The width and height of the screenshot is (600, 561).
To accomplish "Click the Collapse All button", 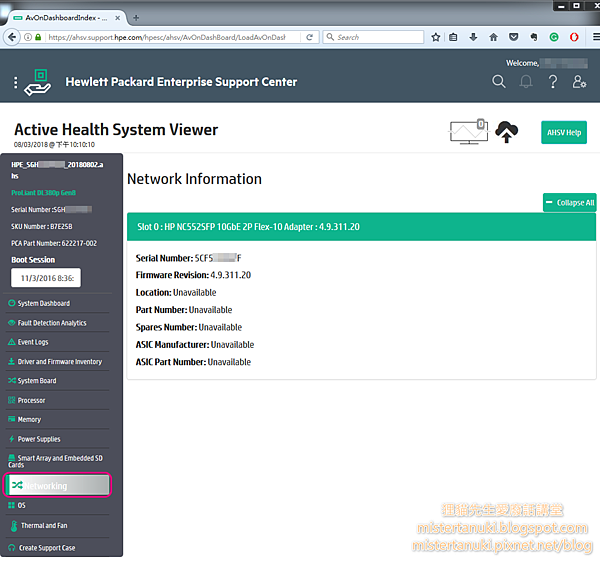I will pyautogui.click(x=569, y=202).
